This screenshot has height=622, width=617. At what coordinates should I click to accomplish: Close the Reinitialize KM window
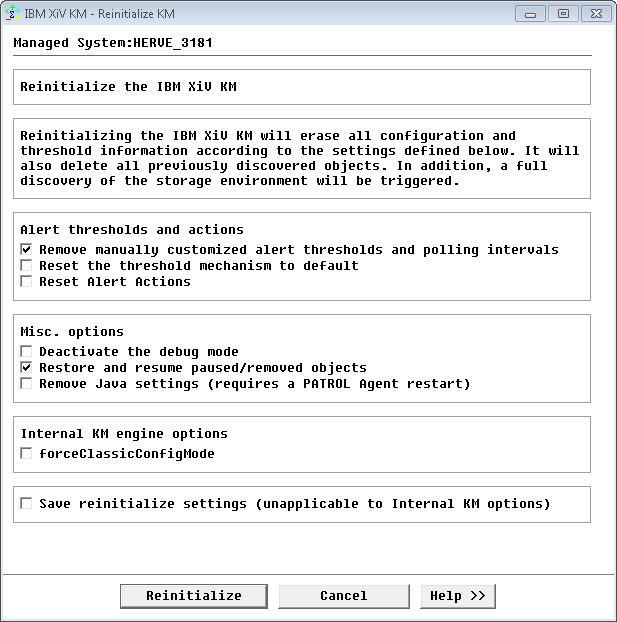[596, 14]
